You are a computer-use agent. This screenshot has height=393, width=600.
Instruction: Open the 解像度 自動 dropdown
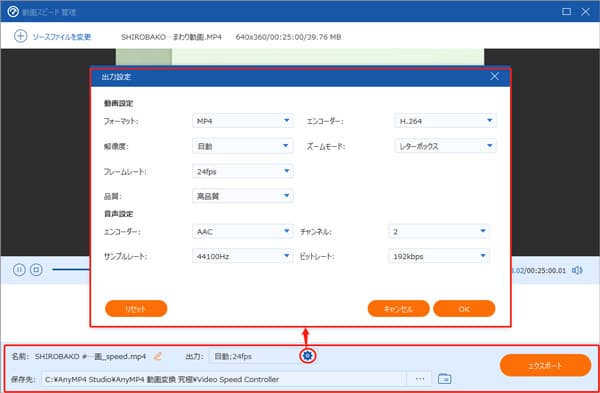243,146
